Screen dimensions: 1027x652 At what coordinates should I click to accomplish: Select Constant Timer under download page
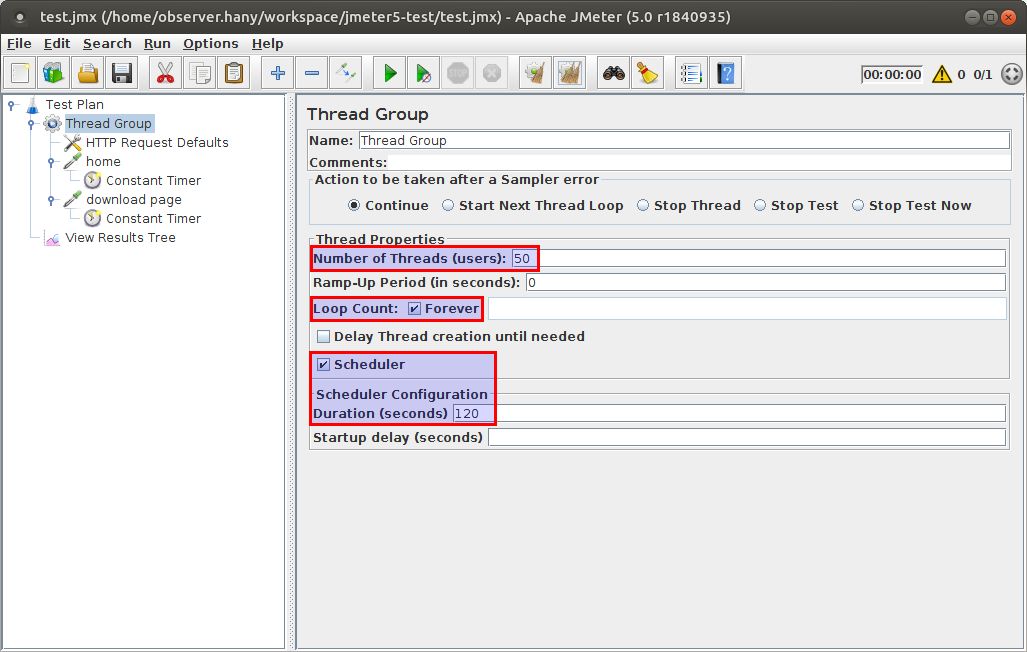[153, 218]
